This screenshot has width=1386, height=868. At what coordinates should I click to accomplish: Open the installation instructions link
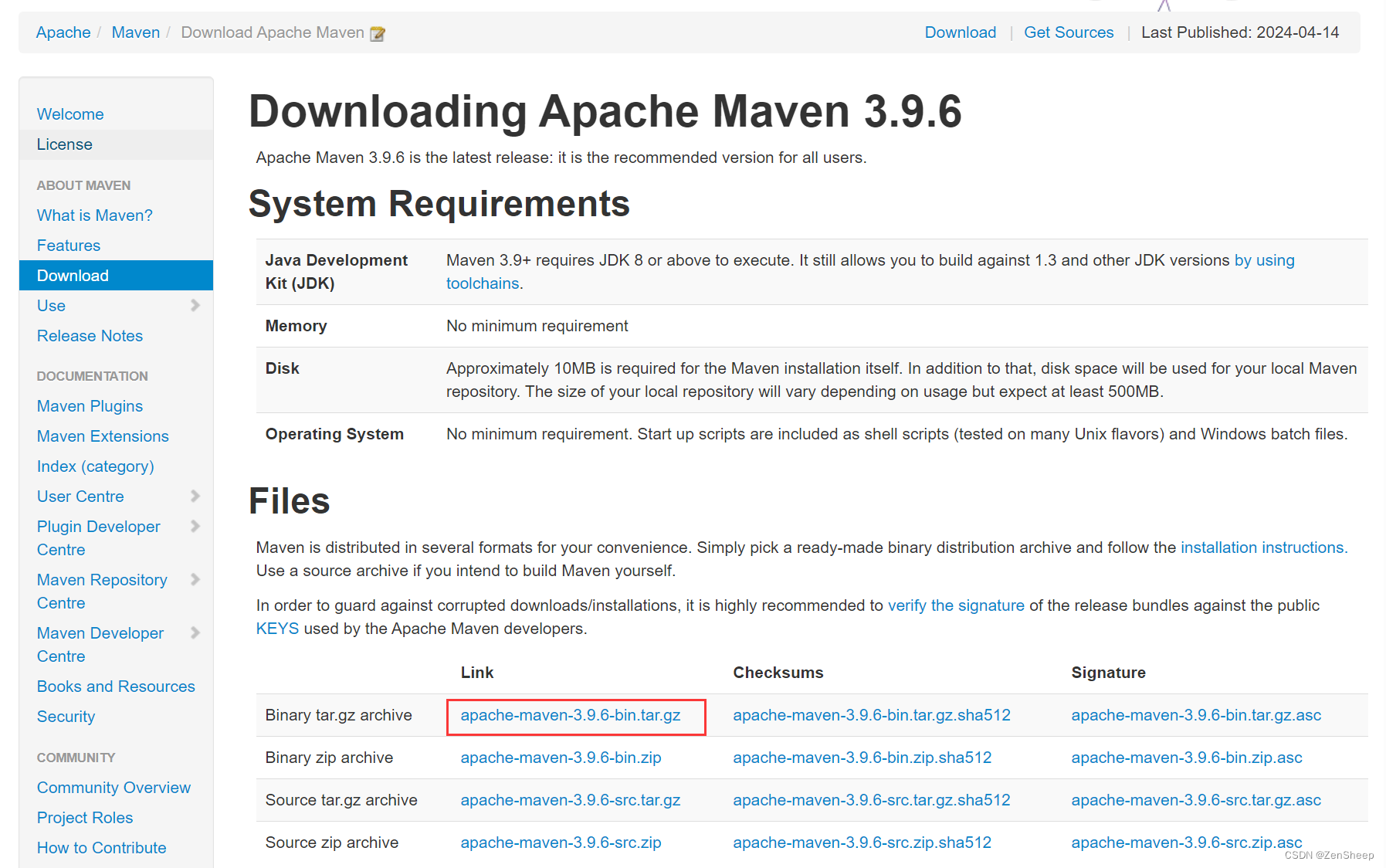(1264, 548)
